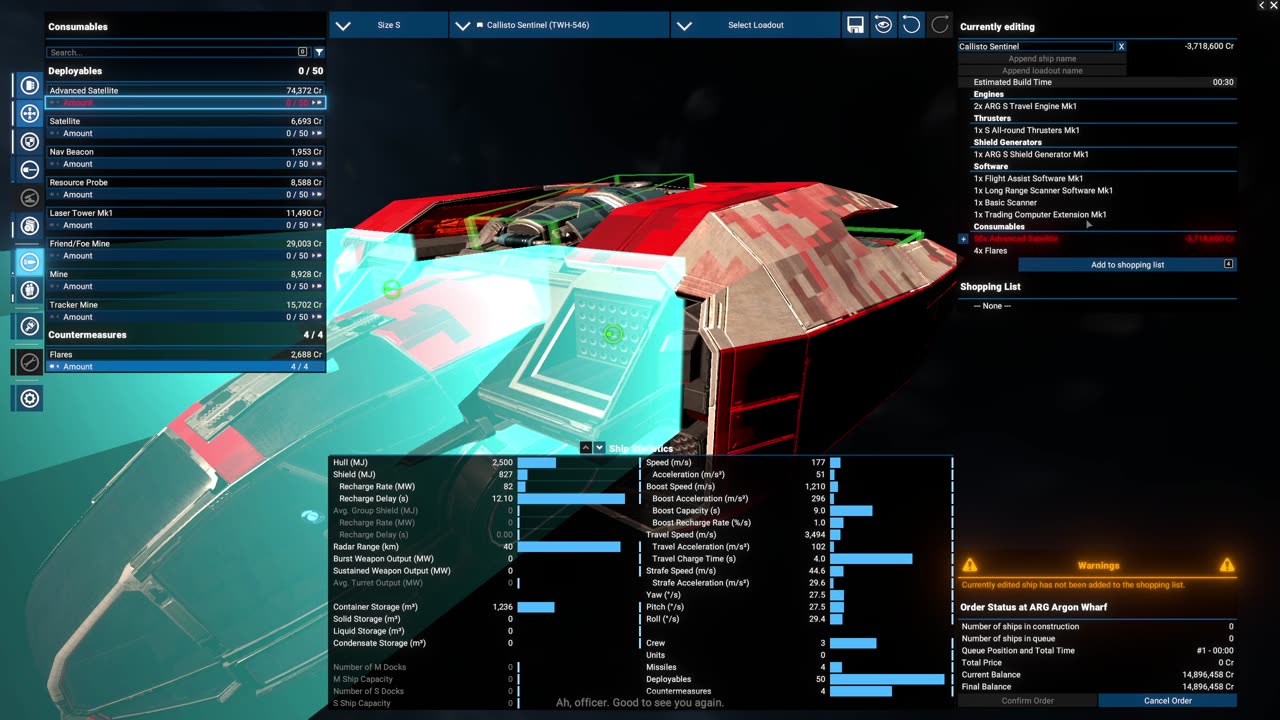Save loadout with floppy disk icon
1280x720 pixels.
point(855,25)
